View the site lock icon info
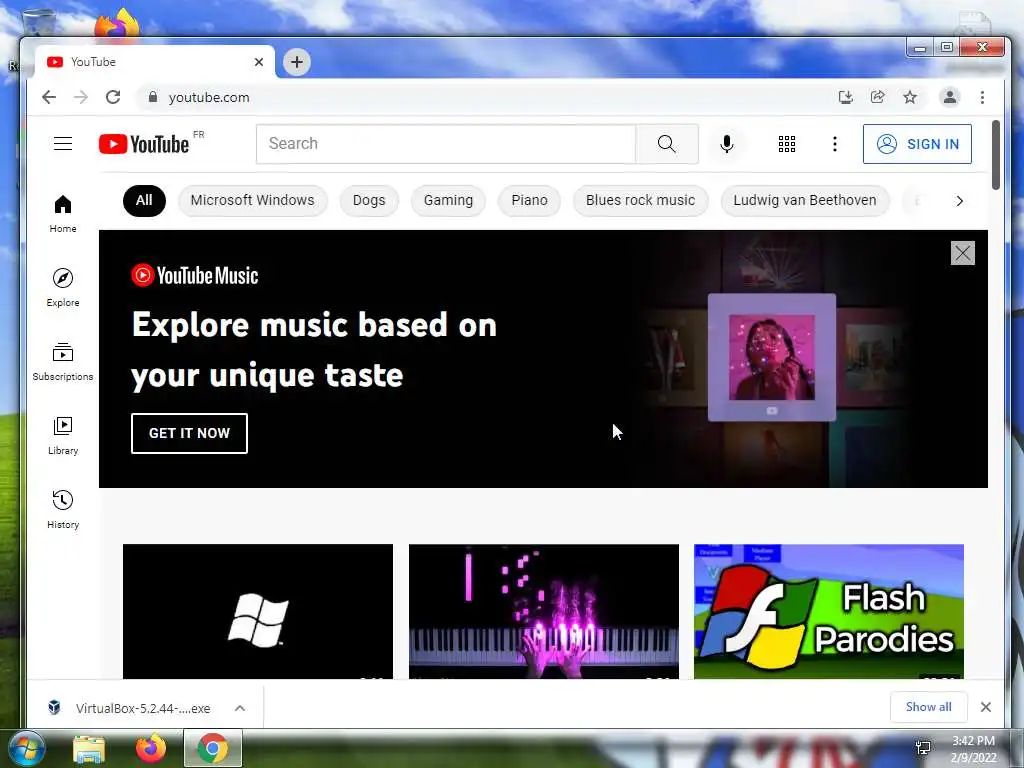The image size is (1024, 768). point(153,97)
